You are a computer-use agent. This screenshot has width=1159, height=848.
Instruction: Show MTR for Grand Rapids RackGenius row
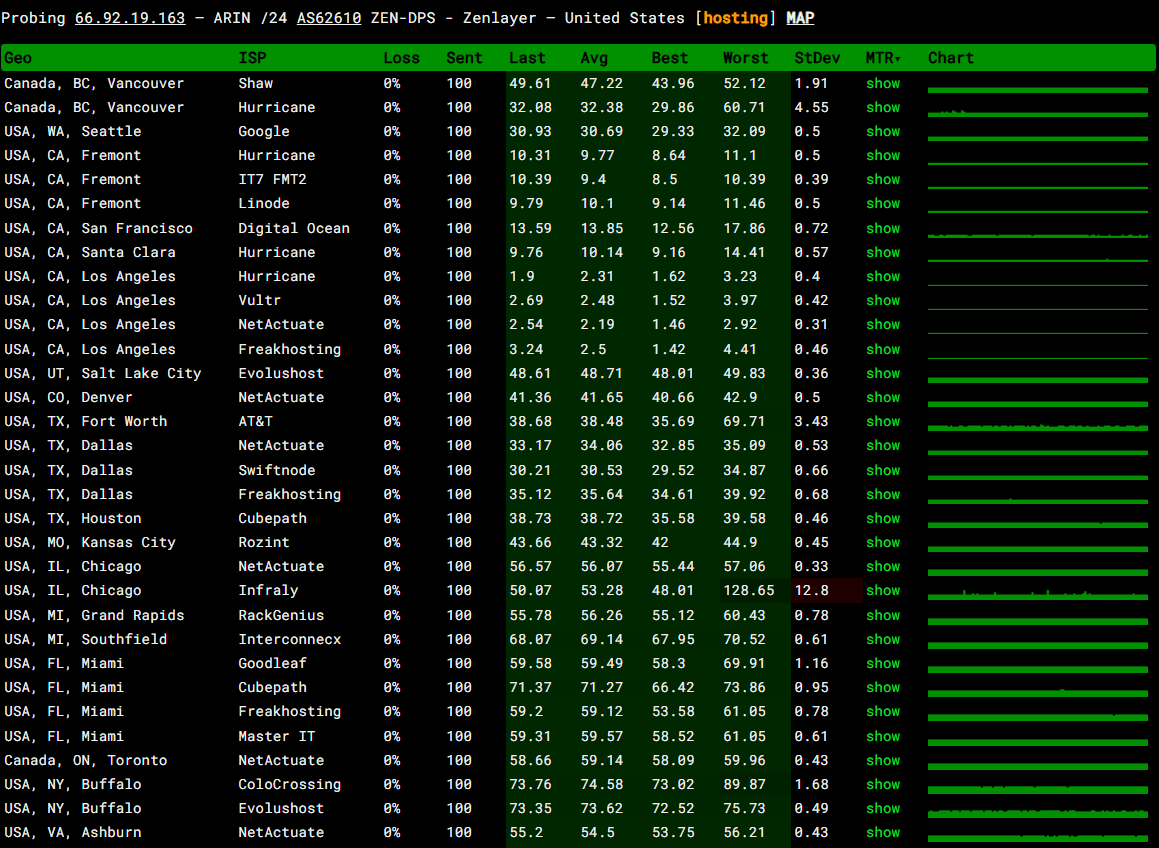(883, 615)
